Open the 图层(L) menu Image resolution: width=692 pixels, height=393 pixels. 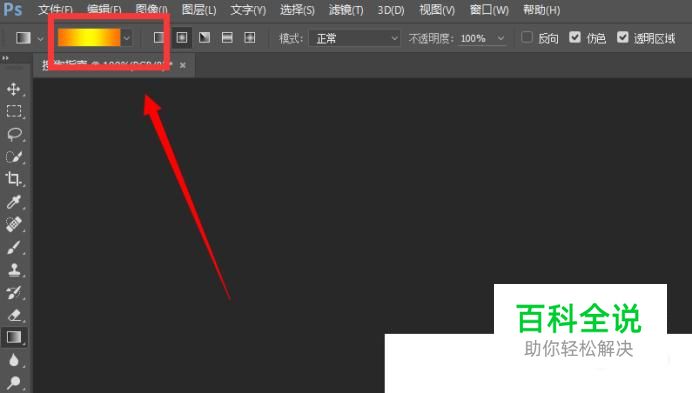(199, 10)
